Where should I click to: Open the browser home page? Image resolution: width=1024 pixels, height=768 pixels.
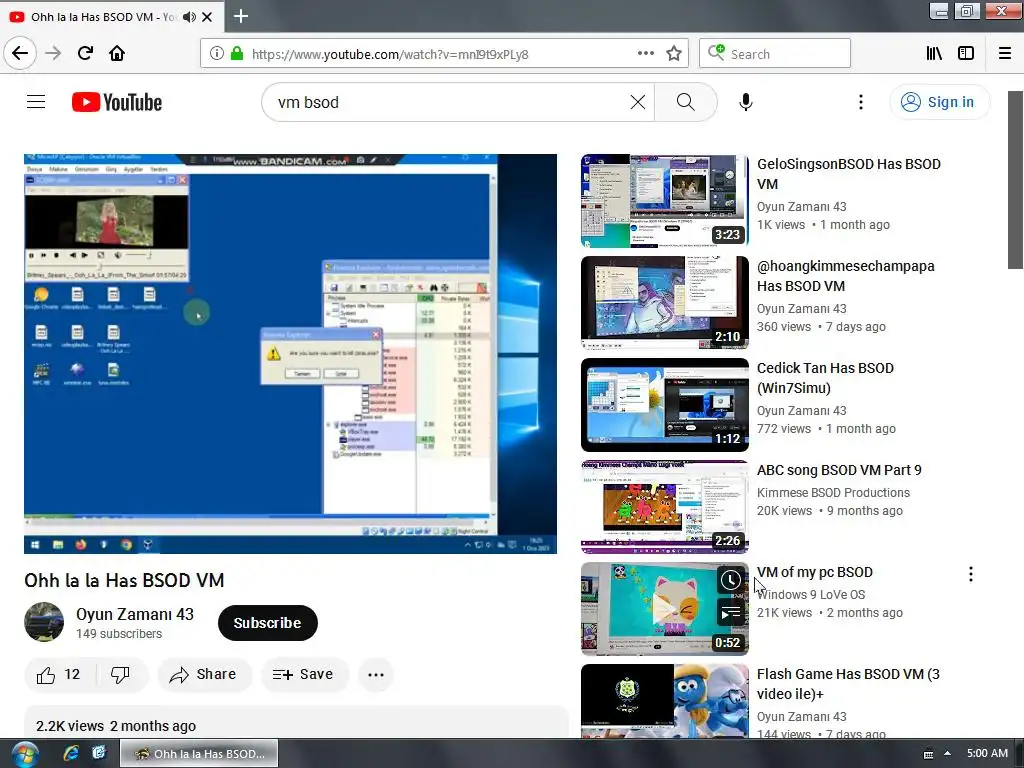click(x=117, y=53)
